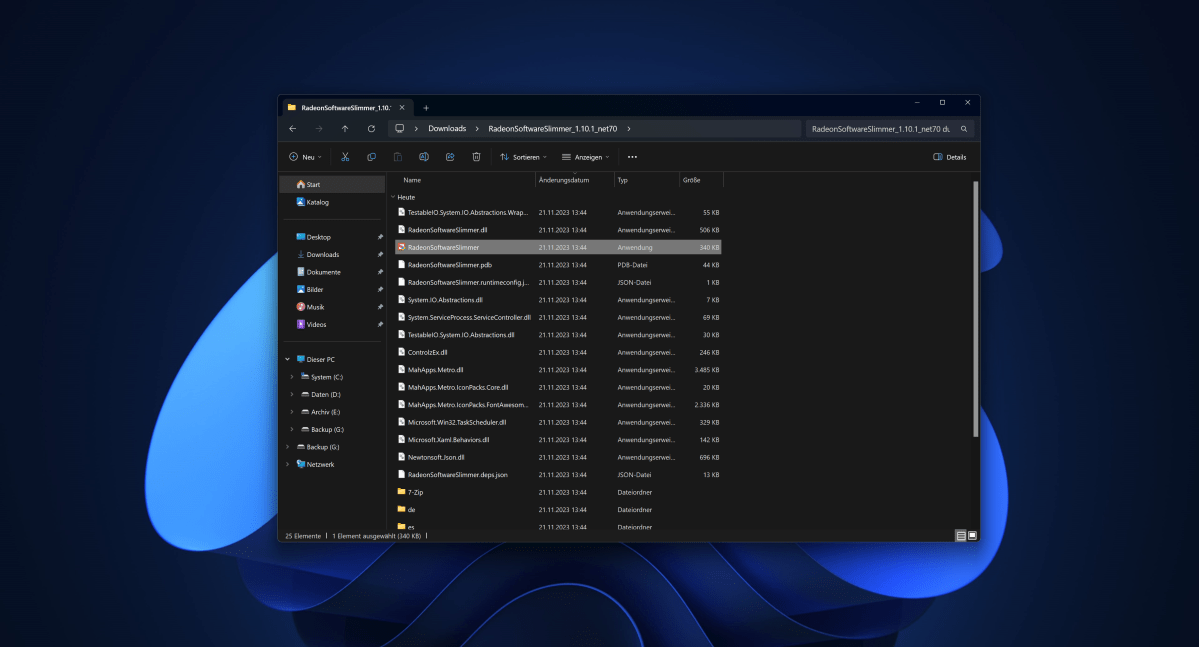Image resolution: width=1199 pixels, height=647 pixels.
Task: Click the 7-Zip folder icon
Action: pyautogui.click(x=401, y=492)
